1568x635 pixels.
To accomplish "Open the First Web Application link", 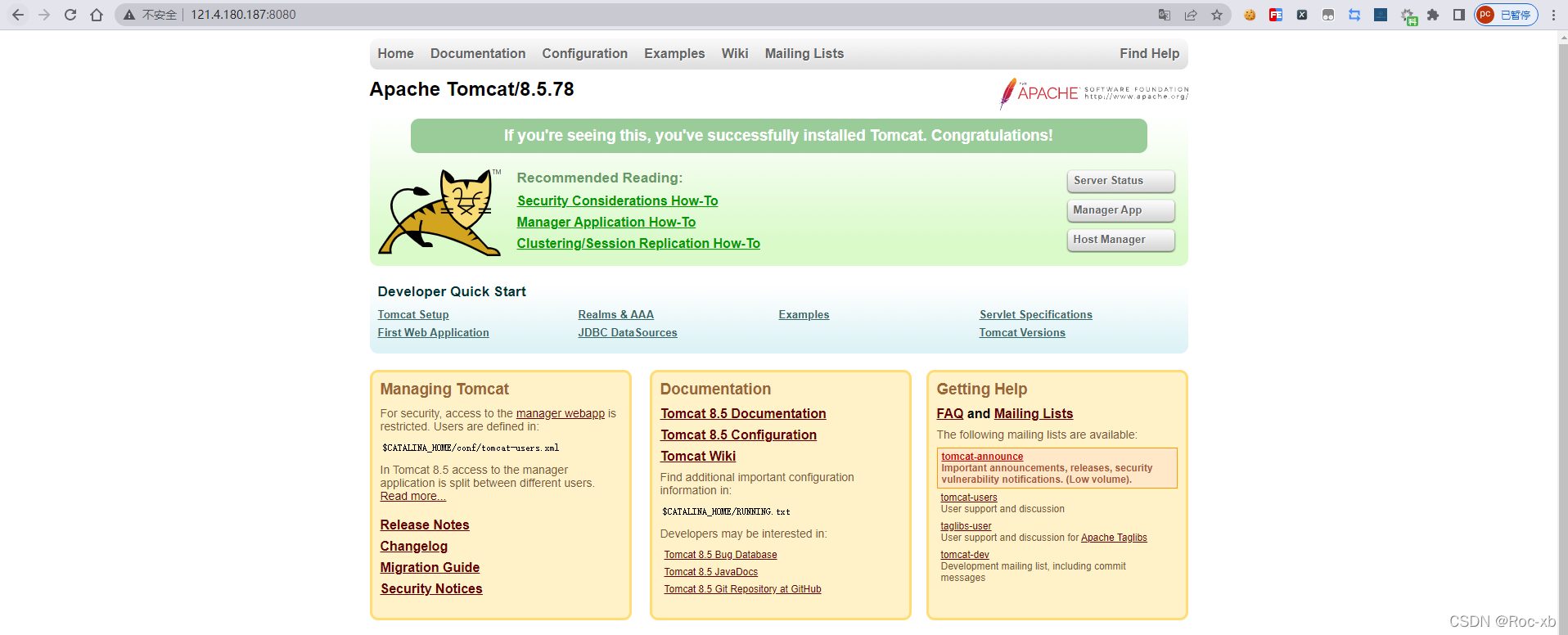I will click(433, 332).
